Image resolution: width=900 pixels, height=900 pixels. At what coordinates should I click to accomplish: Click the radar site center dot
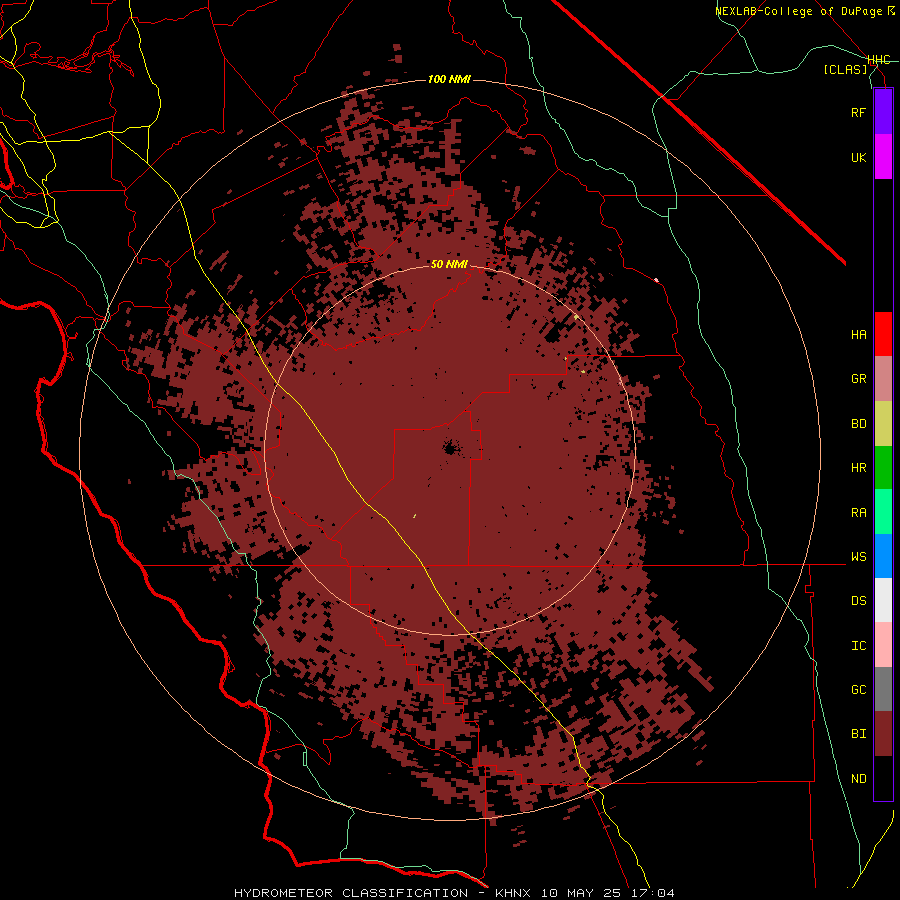(x=451, y=447)
